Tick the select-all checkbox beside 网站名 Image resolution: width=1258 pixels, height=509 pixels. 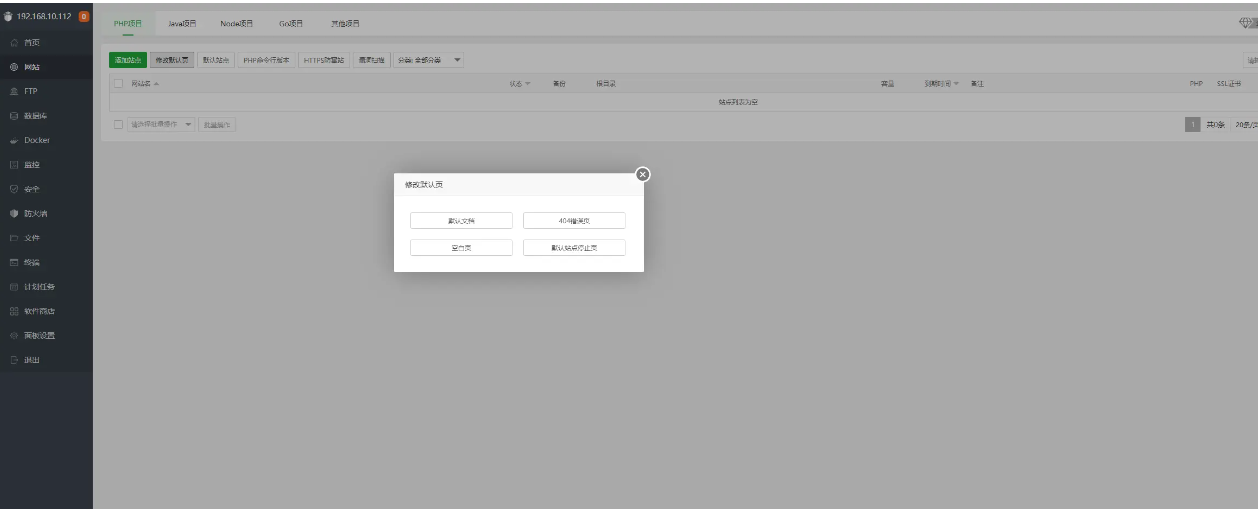(120, 84)
